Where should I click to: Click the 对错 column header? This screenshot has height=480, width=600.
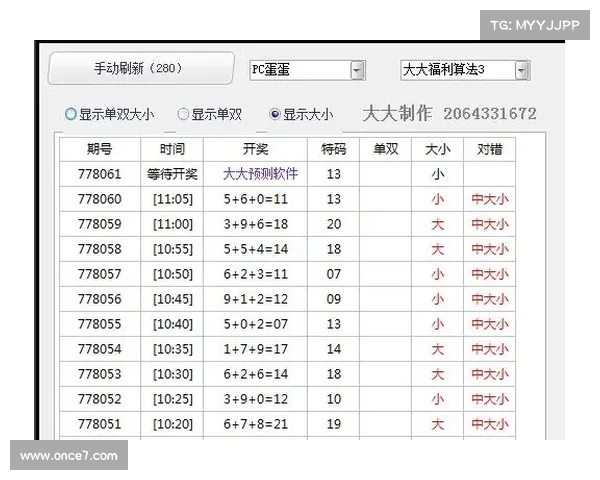point(490,149)
